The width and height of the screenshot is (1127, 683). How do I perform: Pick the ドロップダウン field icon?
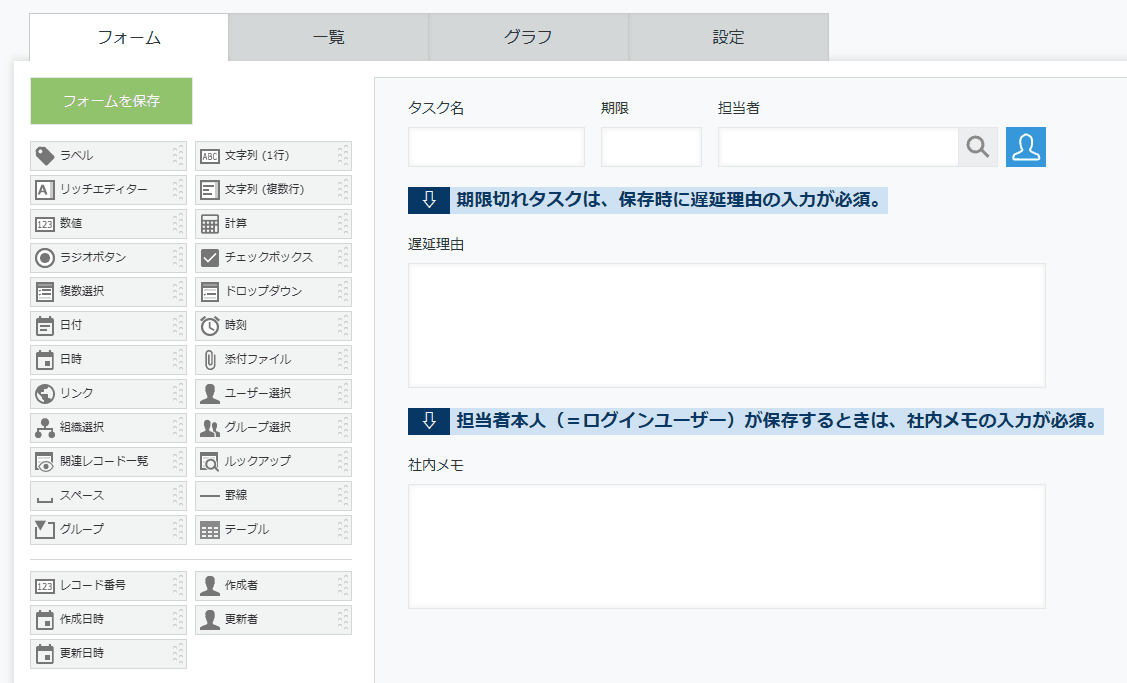209,292
